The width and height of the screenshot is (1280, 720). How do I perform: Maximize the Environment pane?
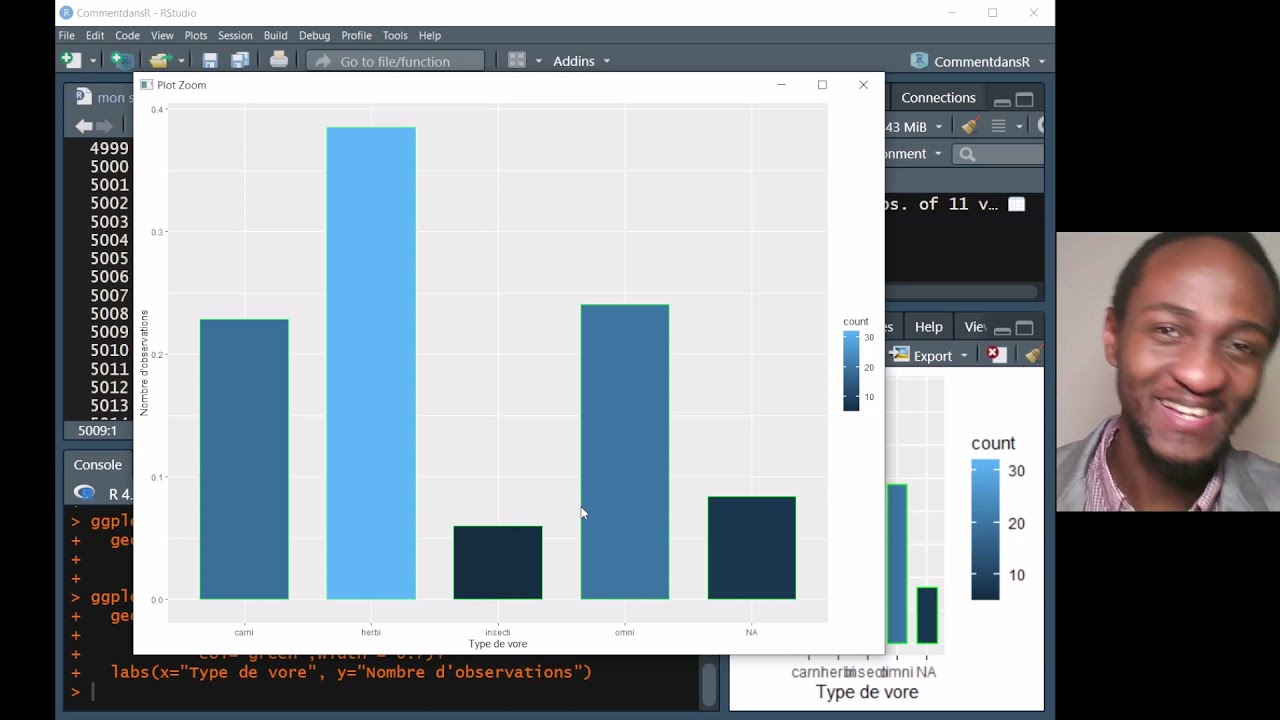[x=1024, y=99]
